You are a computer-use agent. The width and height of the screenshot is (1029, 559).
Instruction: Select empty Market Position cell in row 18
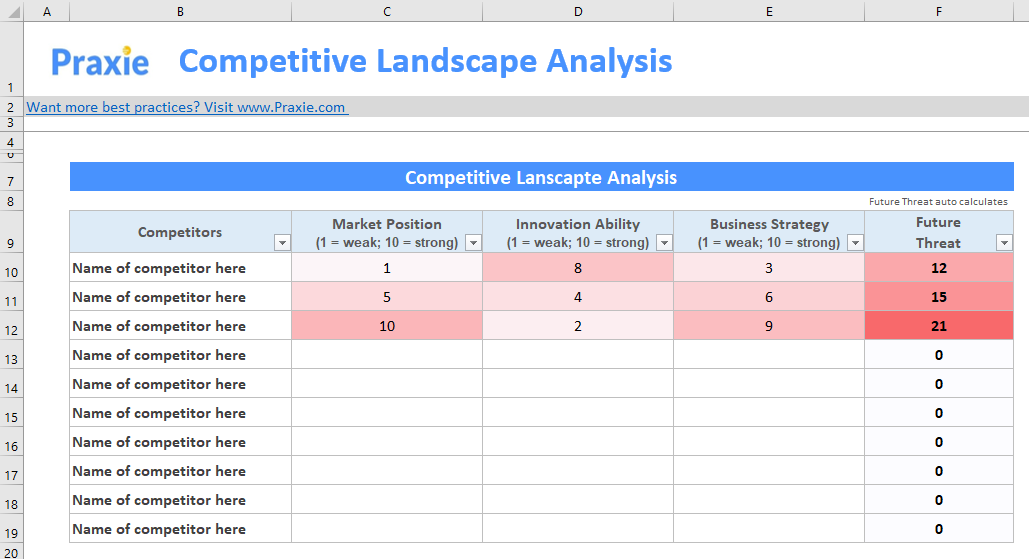tap(387, 499)
